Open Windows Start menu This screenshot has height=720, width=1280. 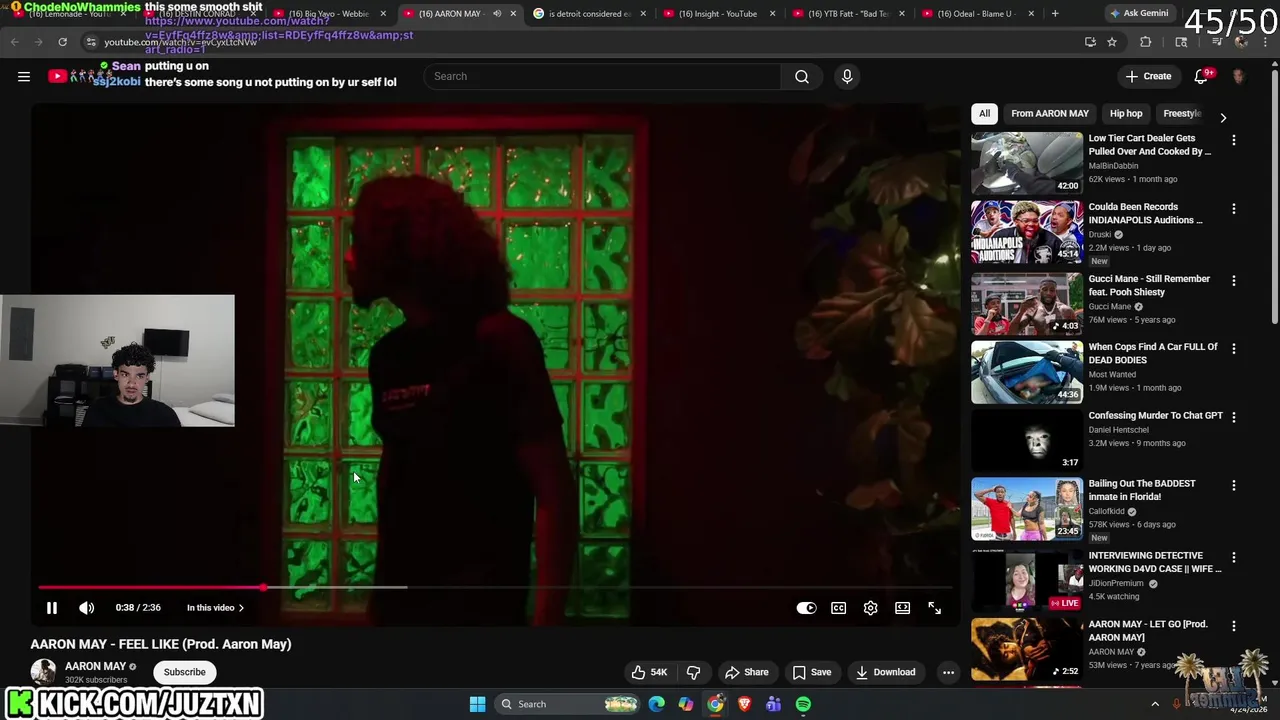click(477, 704)
